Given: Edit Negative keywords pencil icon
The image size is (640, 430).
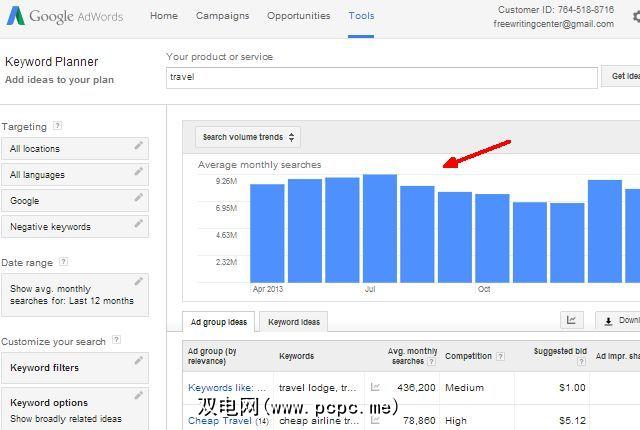Looking at the screenshot, I should coord(139,224).
